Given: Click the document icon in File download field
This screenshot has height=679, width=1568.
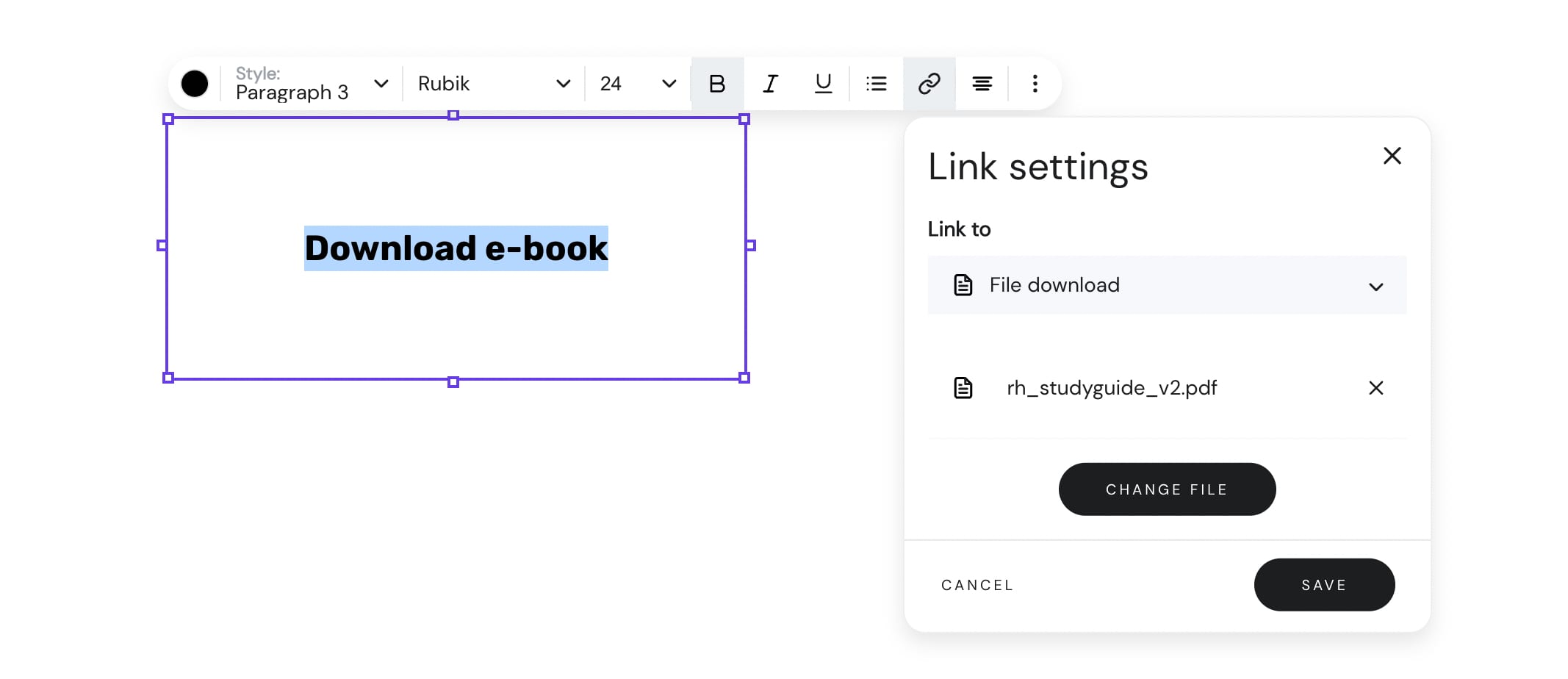Looking at the screenshot, I should tap(963, 285).
